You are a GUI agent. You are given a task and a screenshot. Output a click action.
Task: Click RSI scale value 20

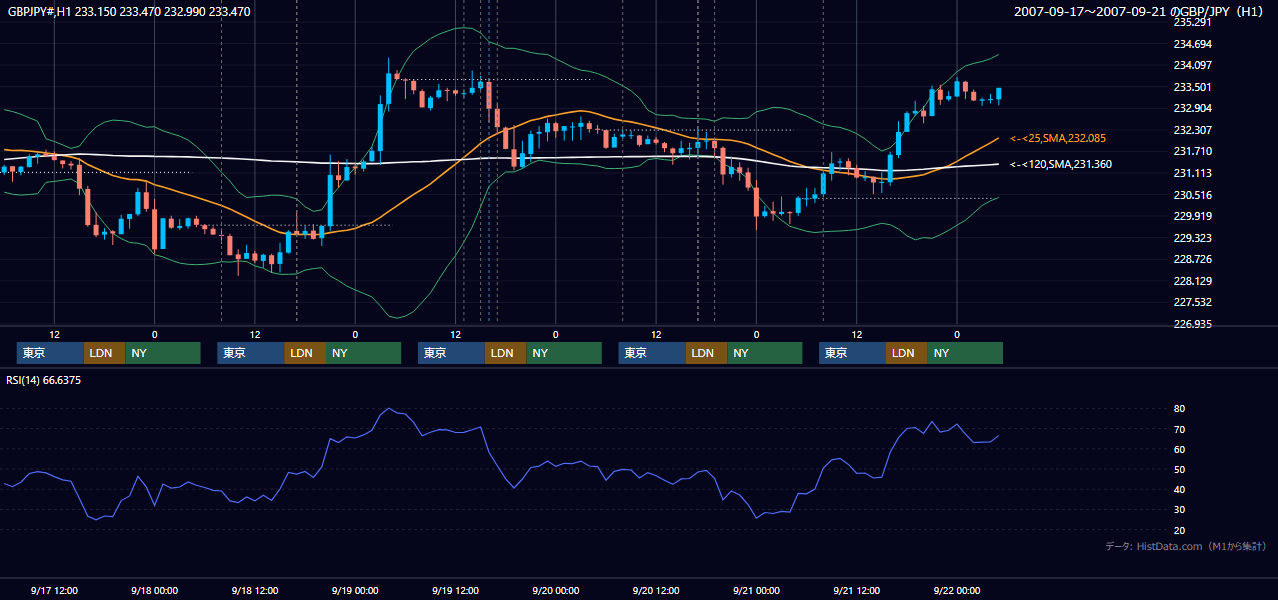(x=1180, y=530)
